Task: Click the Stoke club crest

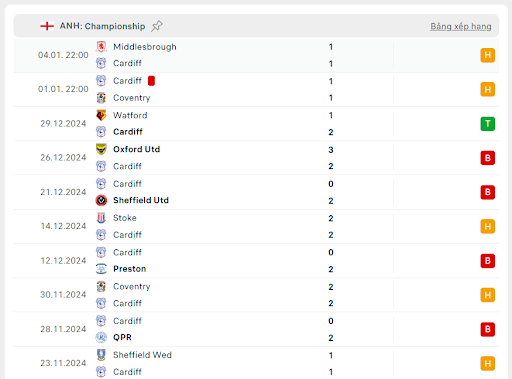Action: click(101, 218)
